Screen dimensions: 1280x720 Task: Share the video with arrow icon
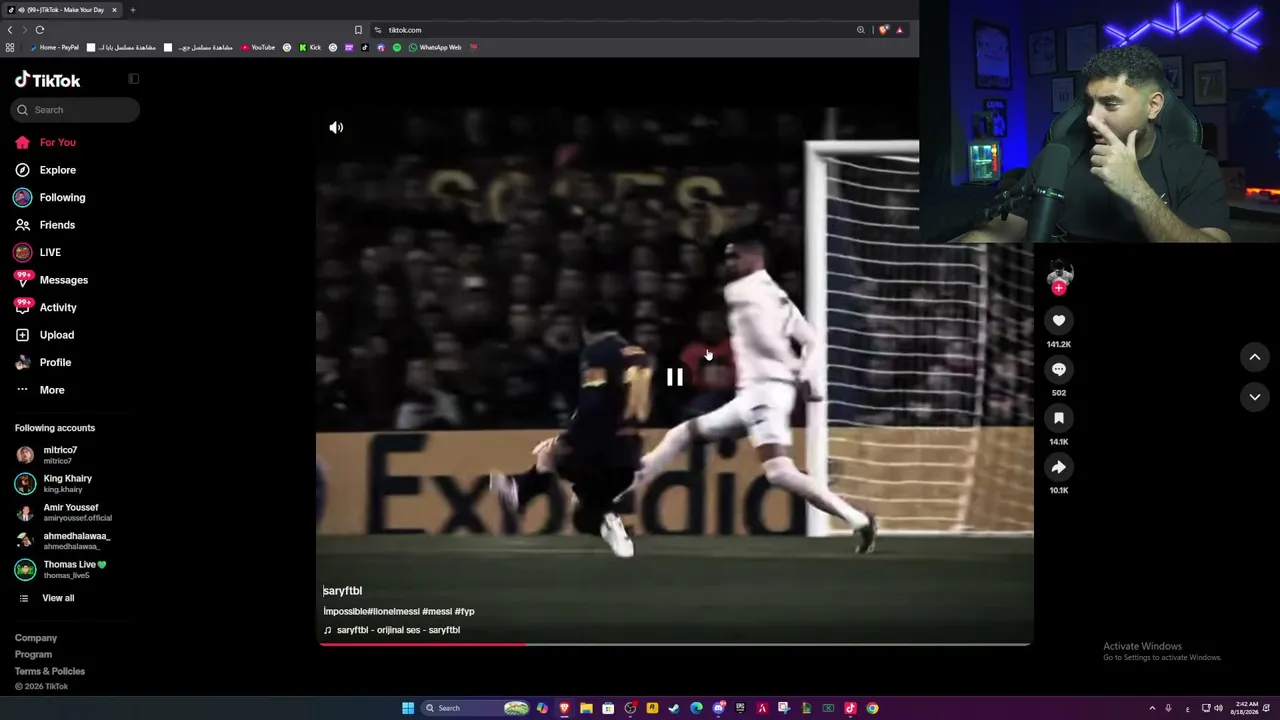tap(1059, 467)
